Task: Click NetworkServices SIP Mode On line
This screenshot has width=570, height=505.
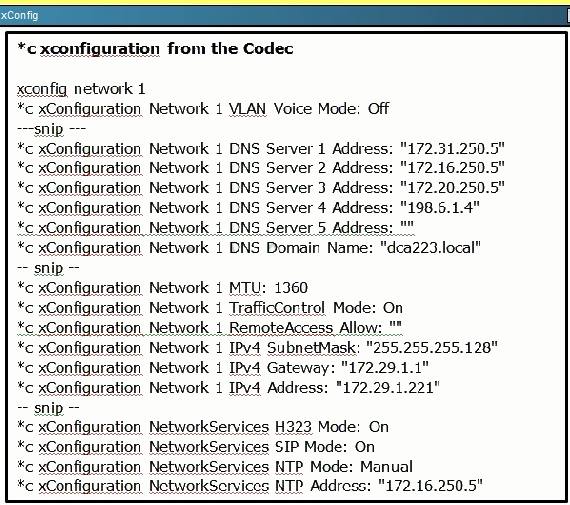Action: pyautogui.click(x=196, y=447)
